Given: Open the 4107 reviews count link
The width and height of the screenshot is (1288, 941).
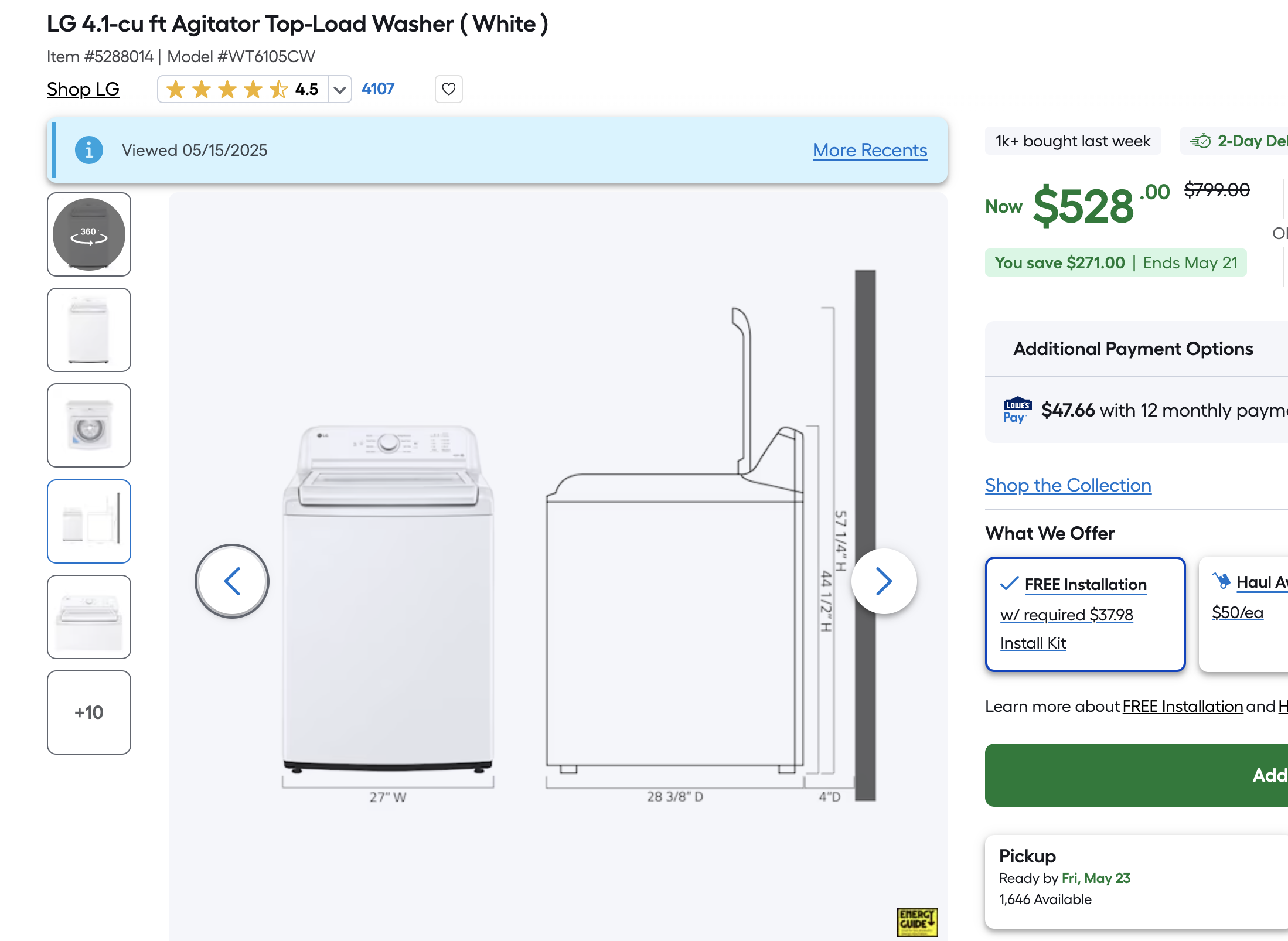Looking at the screenshot, I should coord(378,89).
